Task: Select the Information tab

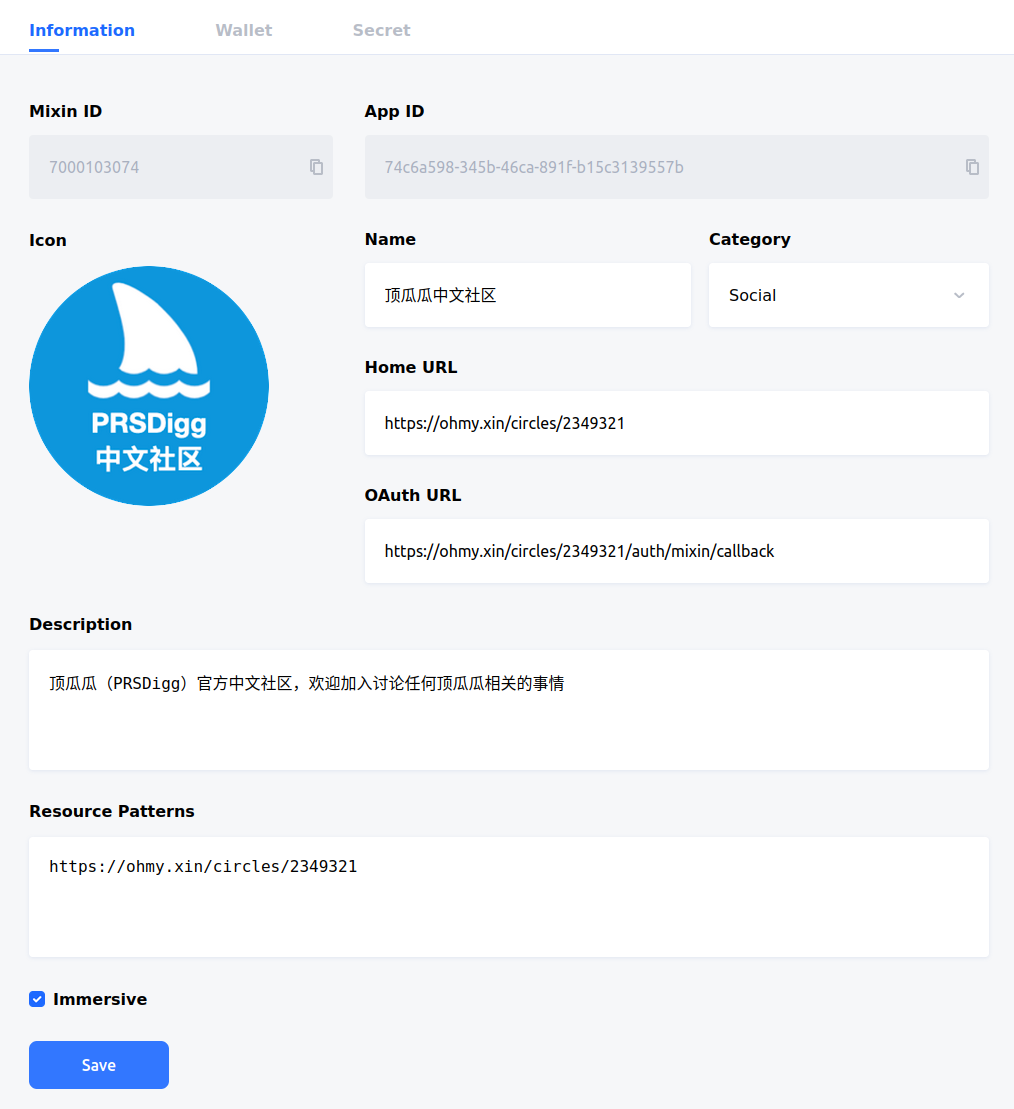Action: point(82,30)
